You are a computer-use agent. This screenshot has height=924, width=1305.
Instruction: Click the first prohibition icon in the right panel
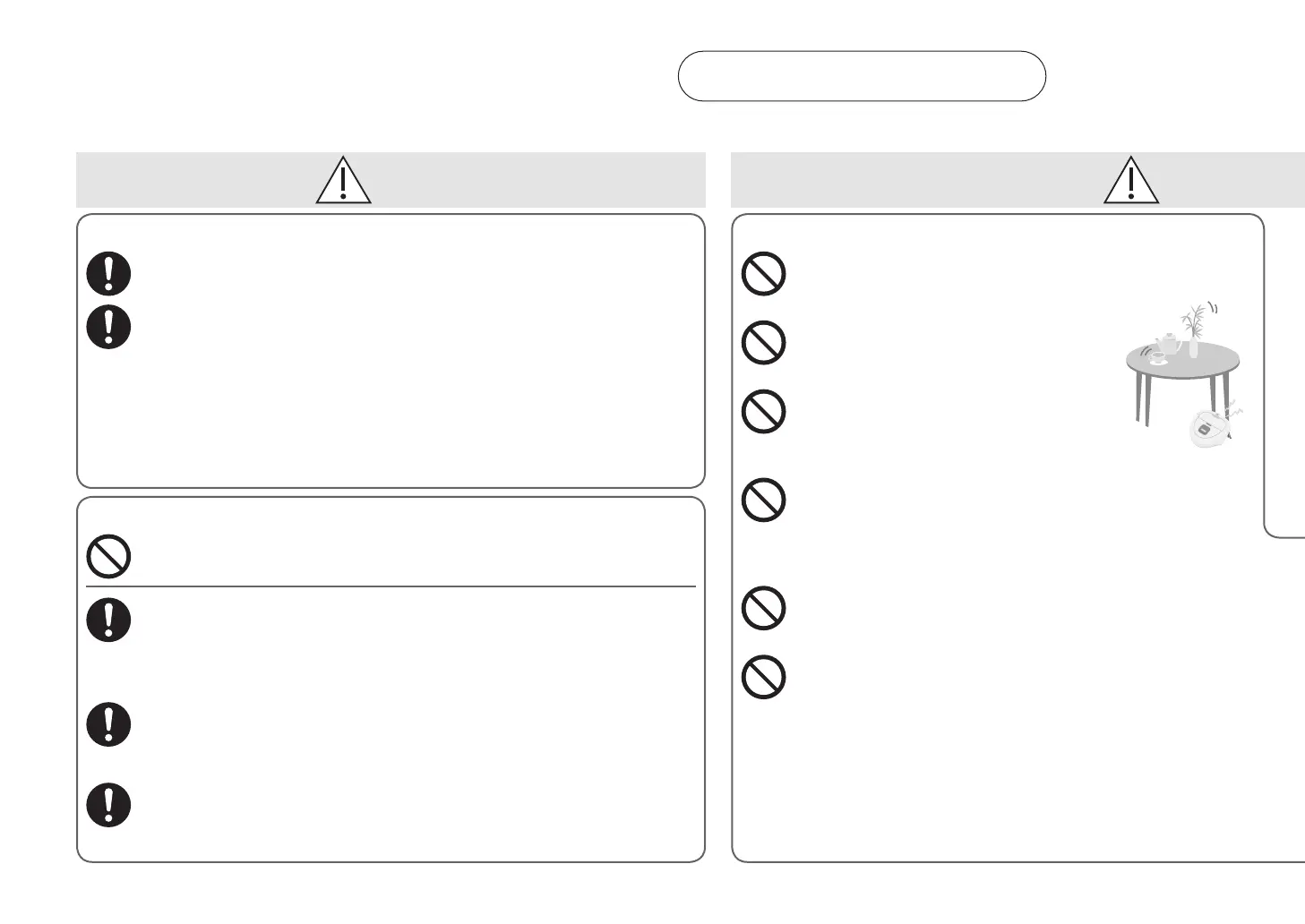click(x=764, y=274)
